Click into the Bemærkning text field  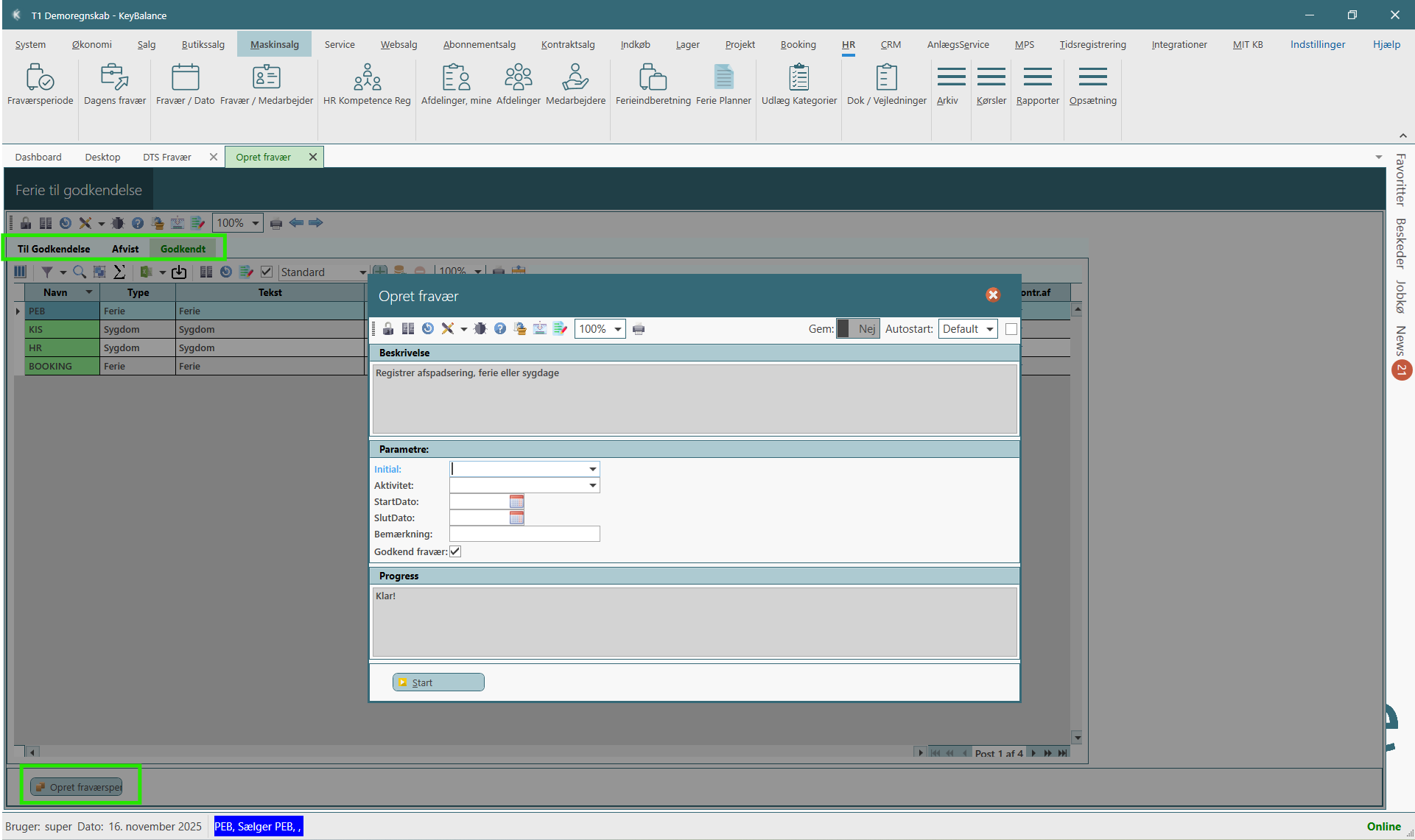tap(524, 534)
